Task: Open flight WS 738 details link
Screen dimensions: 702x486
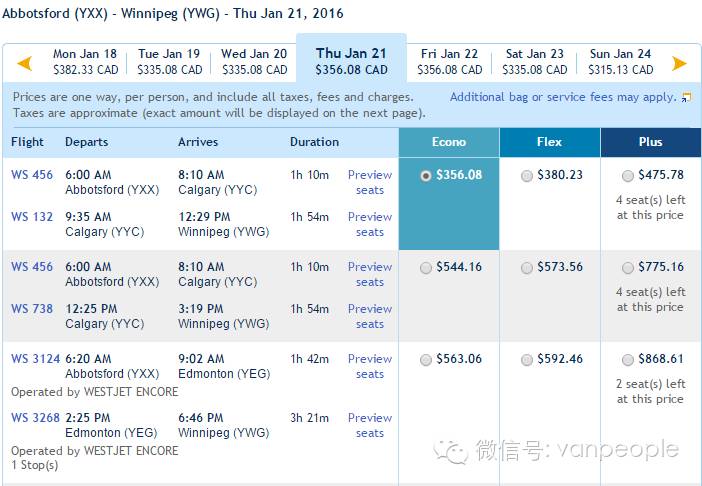Action: (x=32, y=309)
